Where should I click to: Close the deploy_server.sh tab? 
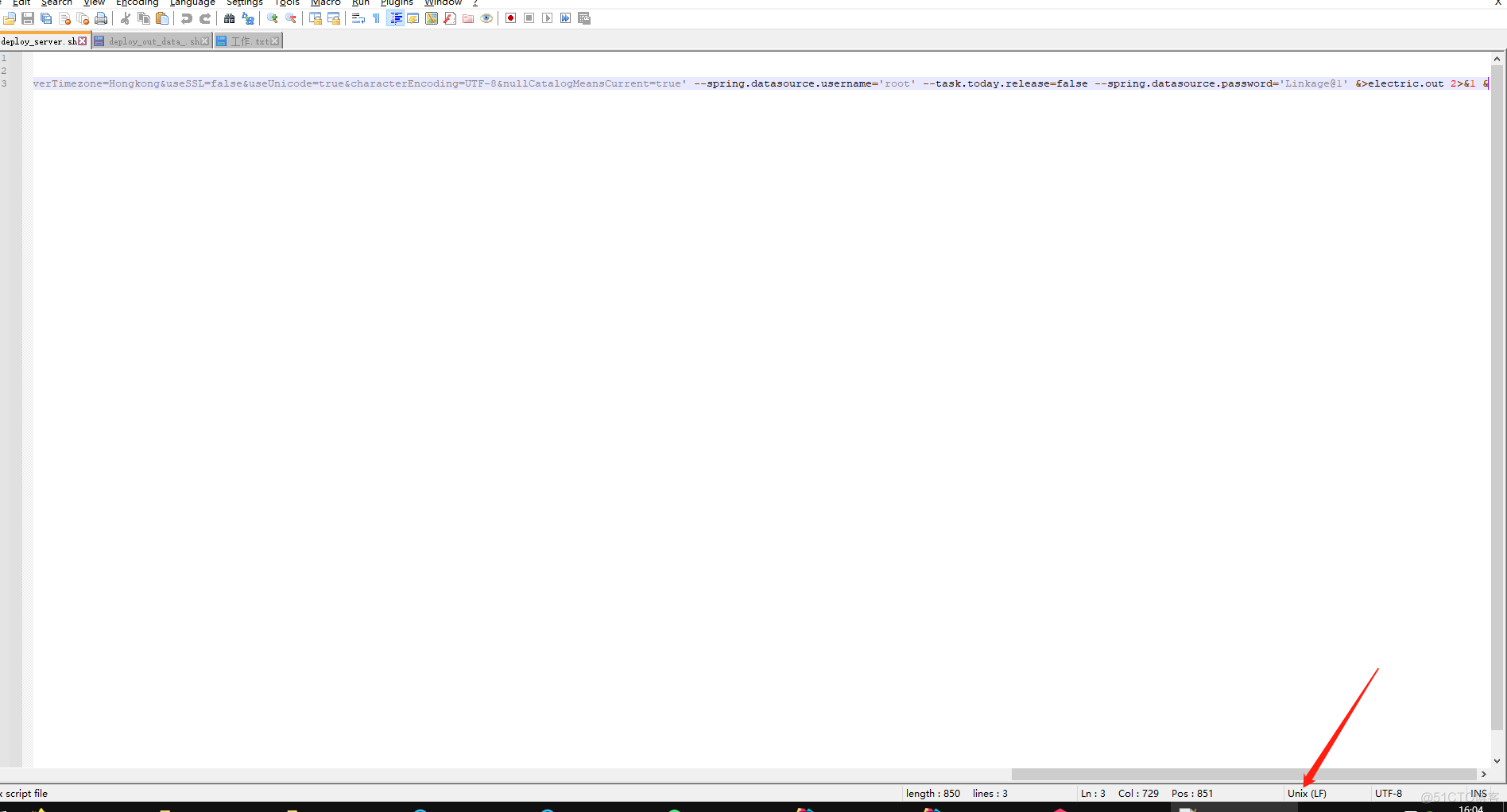click(83, 41)
